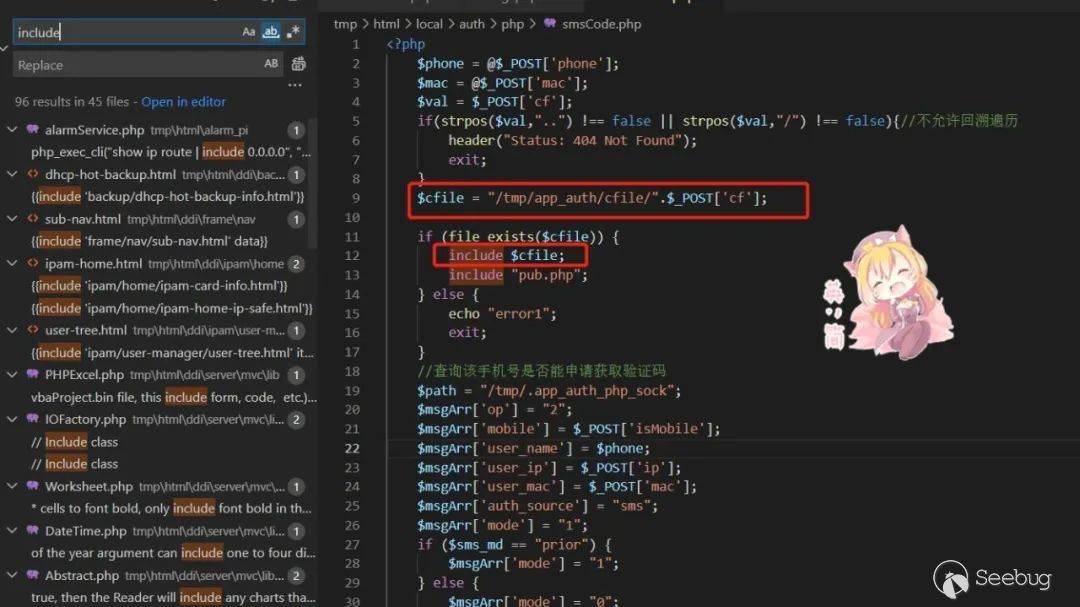Click PHP file icon of alarmService.php
Screen dimensions: 1080x607
pyautogui.click(x=32, y=129)
